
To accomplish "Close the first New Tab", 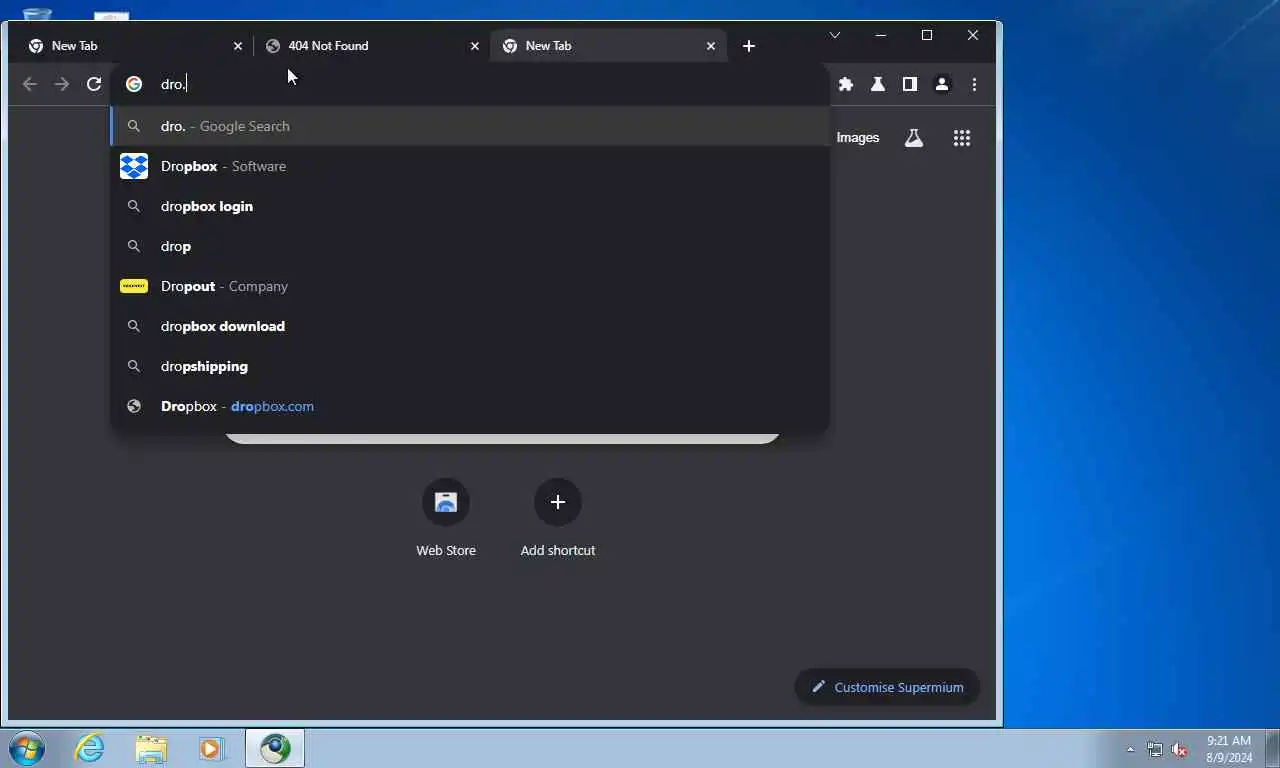I will click(x=238, y=46).
